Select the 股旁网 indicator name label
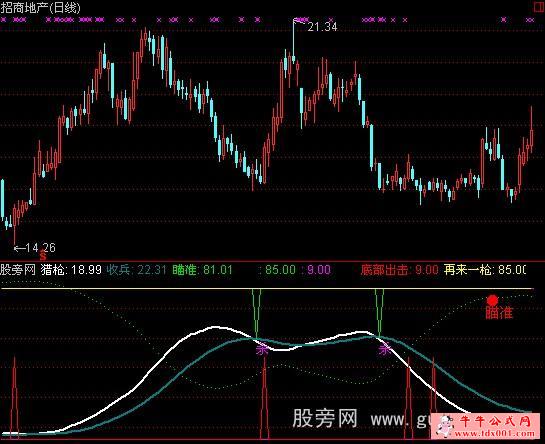Viewport: 545px width, 444px height. click(18, 269)
